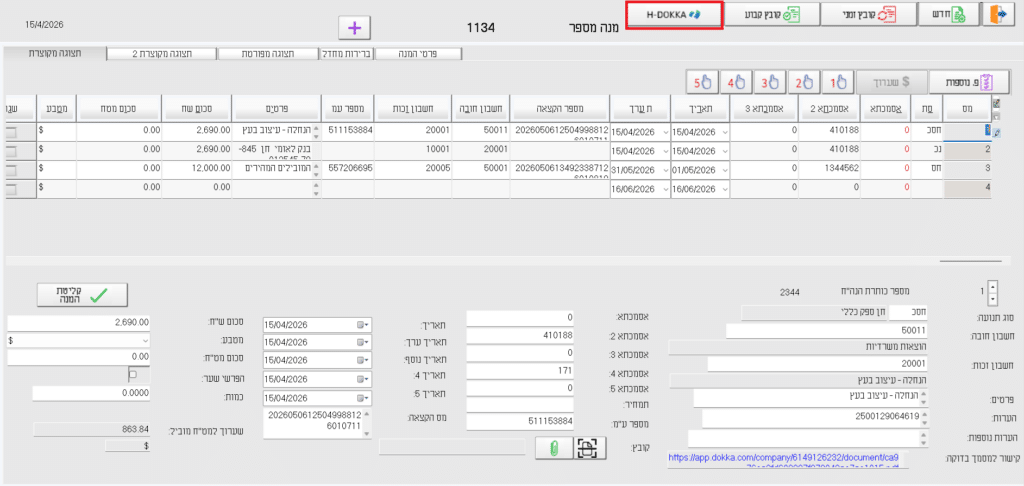This screenshot has height=486, width=1024.
Task: Toggle the checkbox in grid row 2
Action: (12, 151)
